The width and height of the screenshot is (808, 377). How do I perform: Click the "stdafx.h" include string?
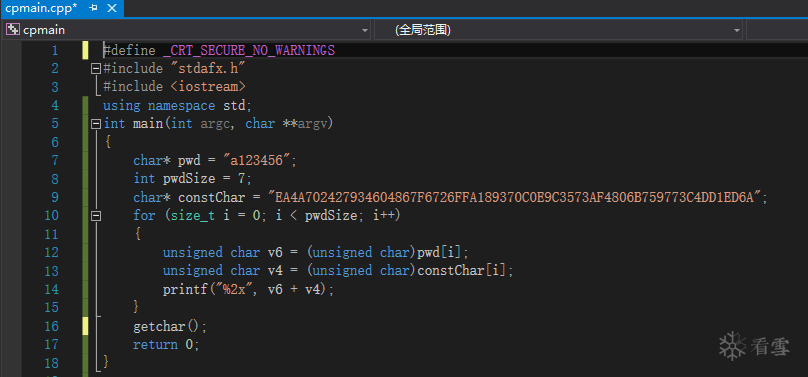click(x=208, y=68)
